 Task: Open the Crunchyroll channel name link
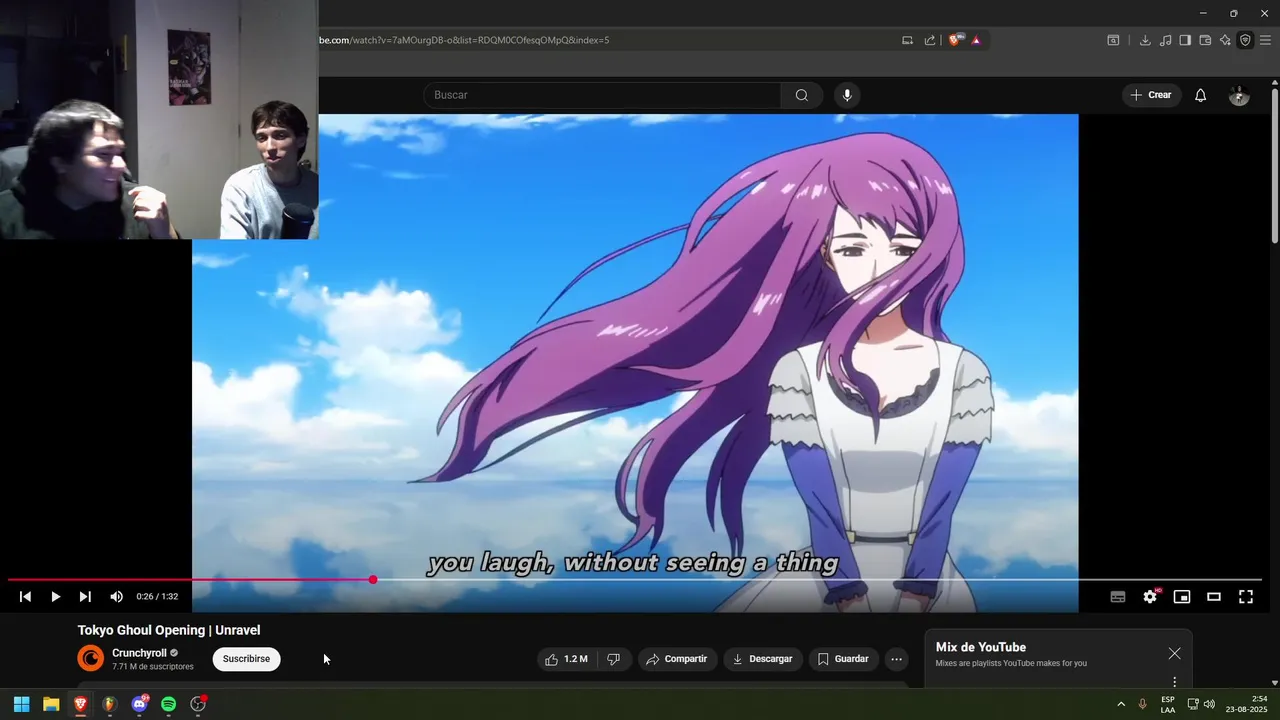[x=139, y=653]
